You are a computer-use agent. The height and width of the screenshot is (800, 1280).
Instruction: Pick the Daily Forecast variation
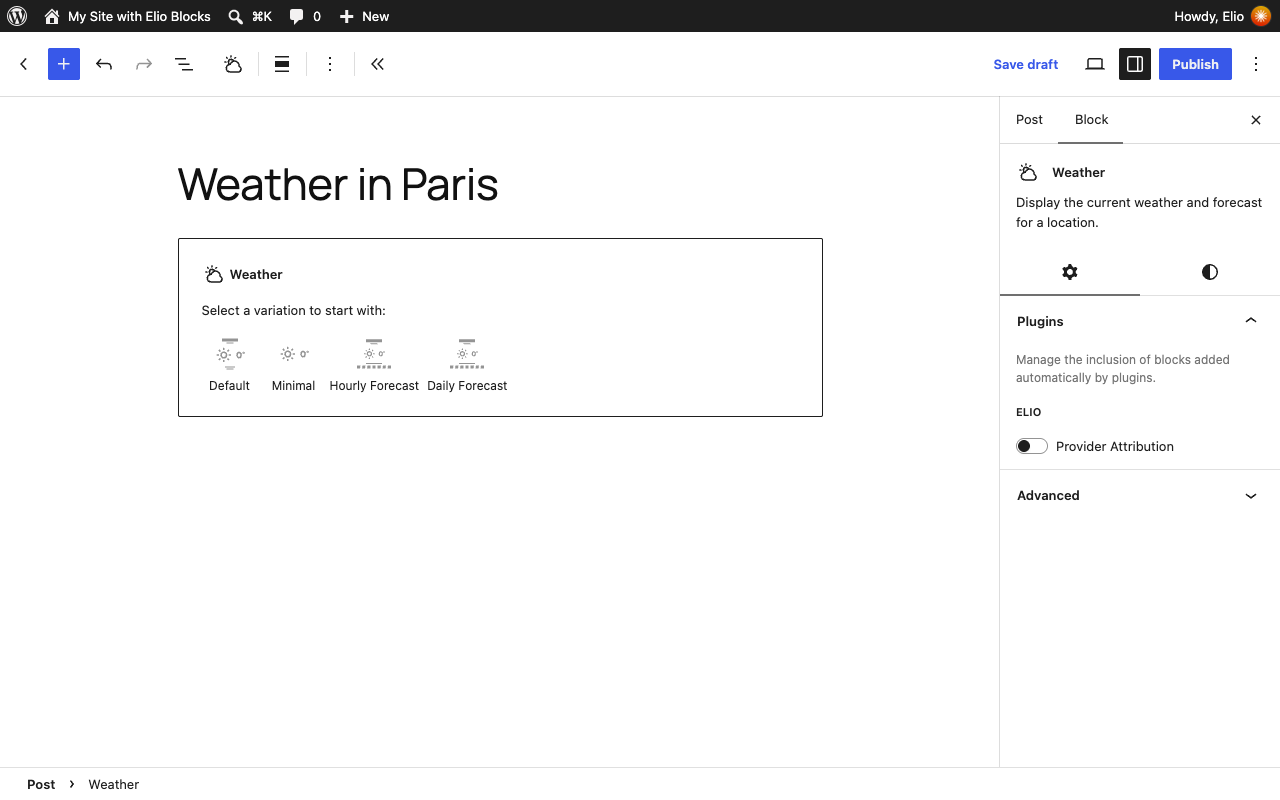(x=467, y=365)
